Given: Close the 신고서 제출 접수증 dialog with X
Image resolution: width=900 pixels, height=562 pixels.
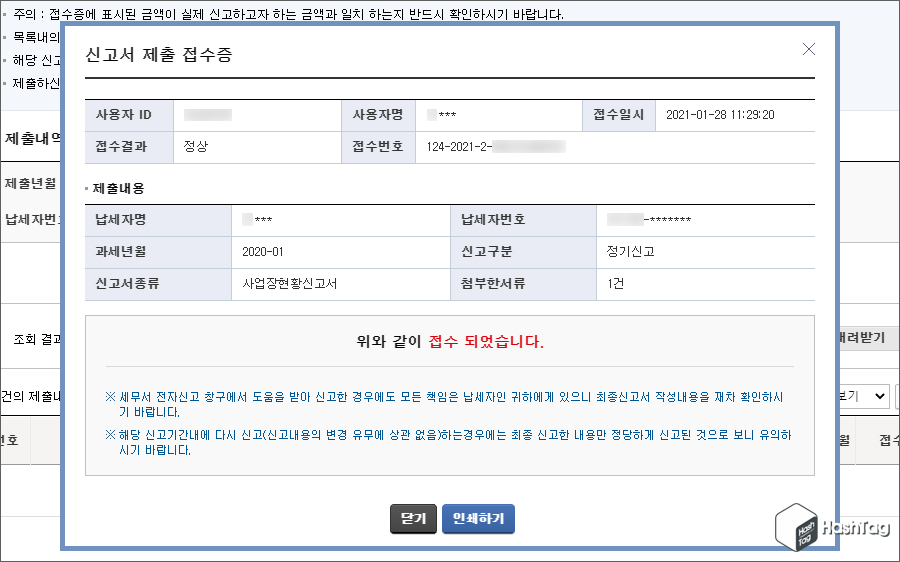Looking at the screenshot, I should 809,49.
